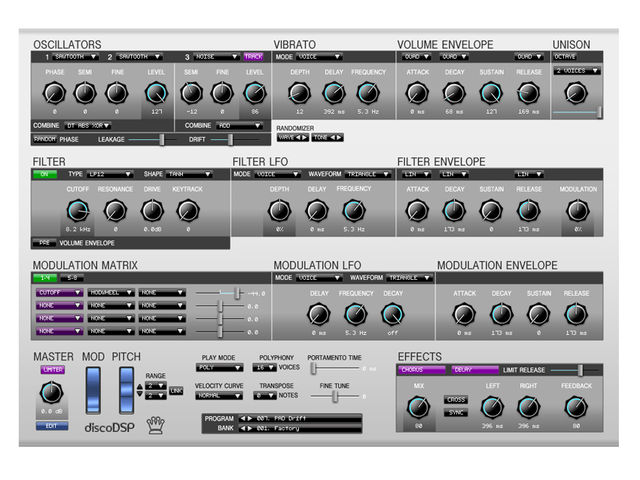The height and width of the screenshot is (480, 640).
Task: Open the Polyphony 16 voices dropdown
Action: [x=264, y=368]
